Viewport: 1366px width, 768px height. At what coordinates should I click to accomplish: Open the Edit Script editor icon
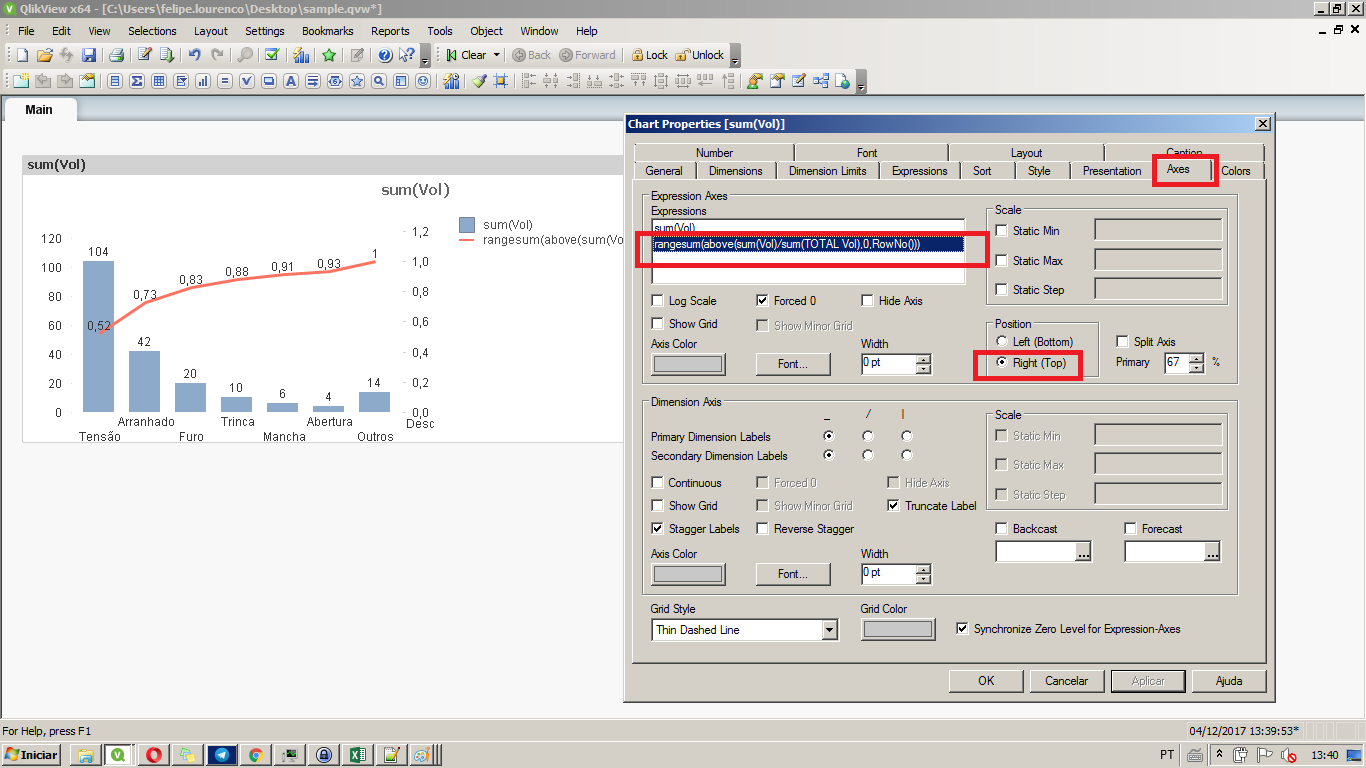tap(145, 55)
